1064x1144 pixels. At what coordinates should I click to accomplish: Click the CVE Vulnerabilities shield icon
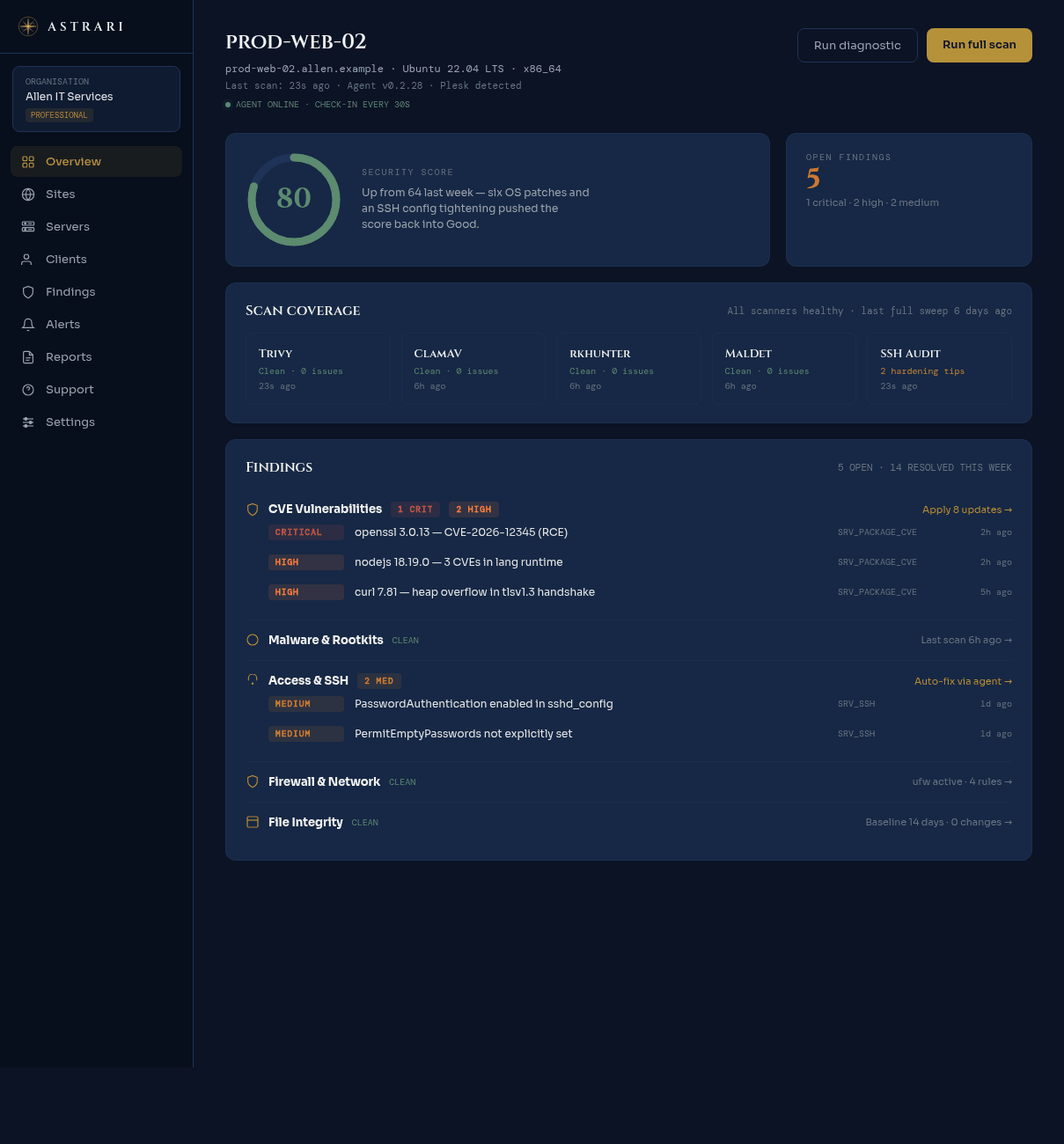[253, 510]
